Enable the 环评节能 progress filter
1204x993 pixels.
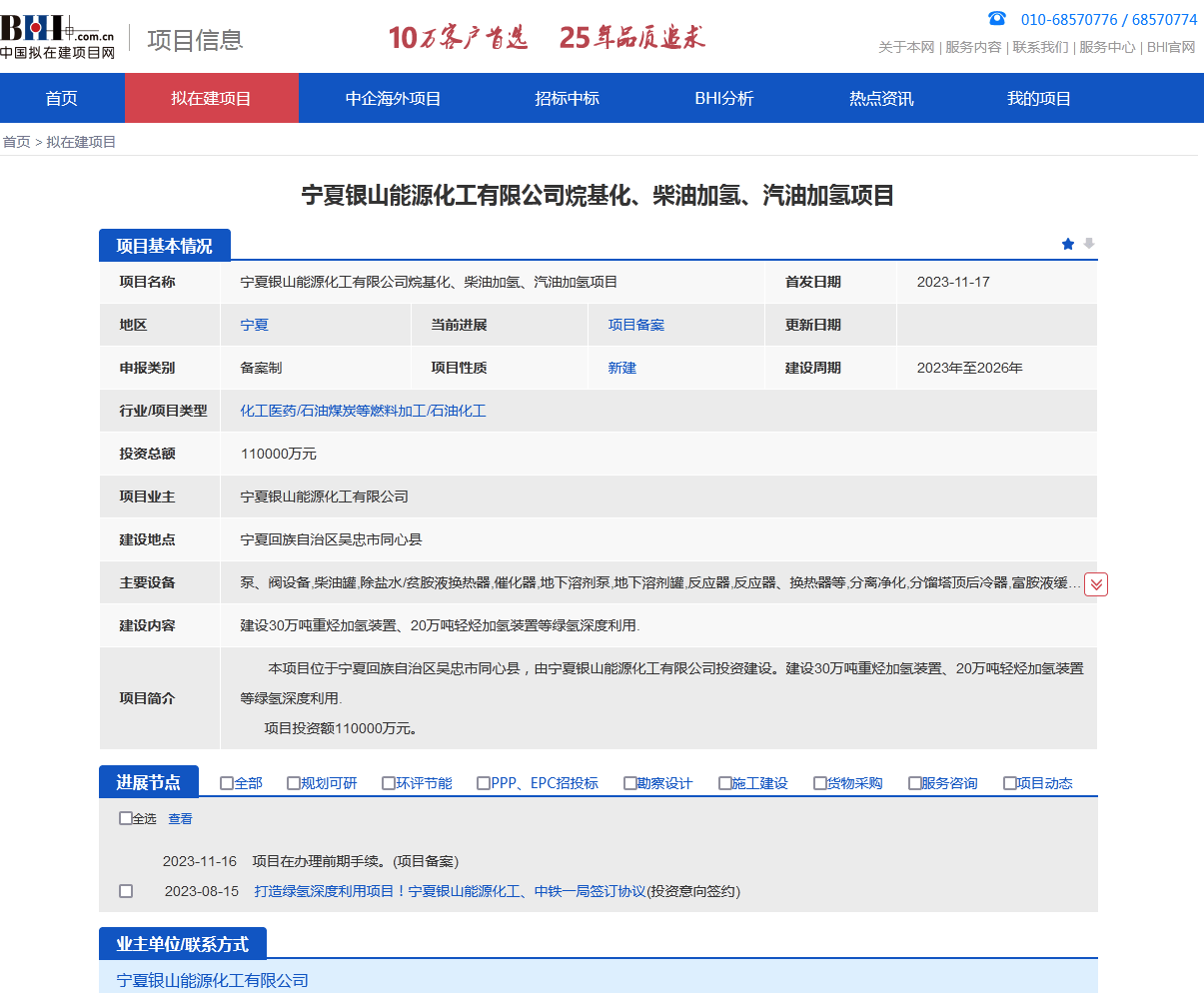click(x=388, y=783)
